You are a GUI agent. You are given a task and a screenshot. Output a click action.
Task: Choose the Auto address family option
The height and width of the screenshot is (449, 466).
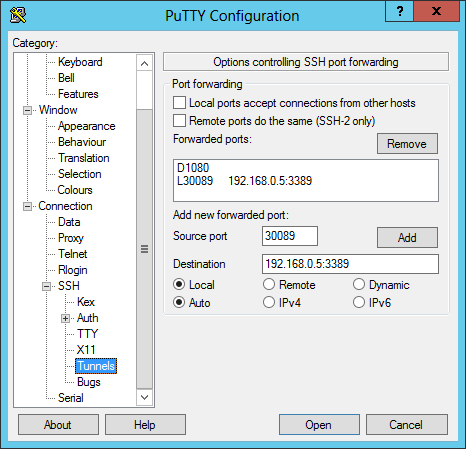coord(179,302)
